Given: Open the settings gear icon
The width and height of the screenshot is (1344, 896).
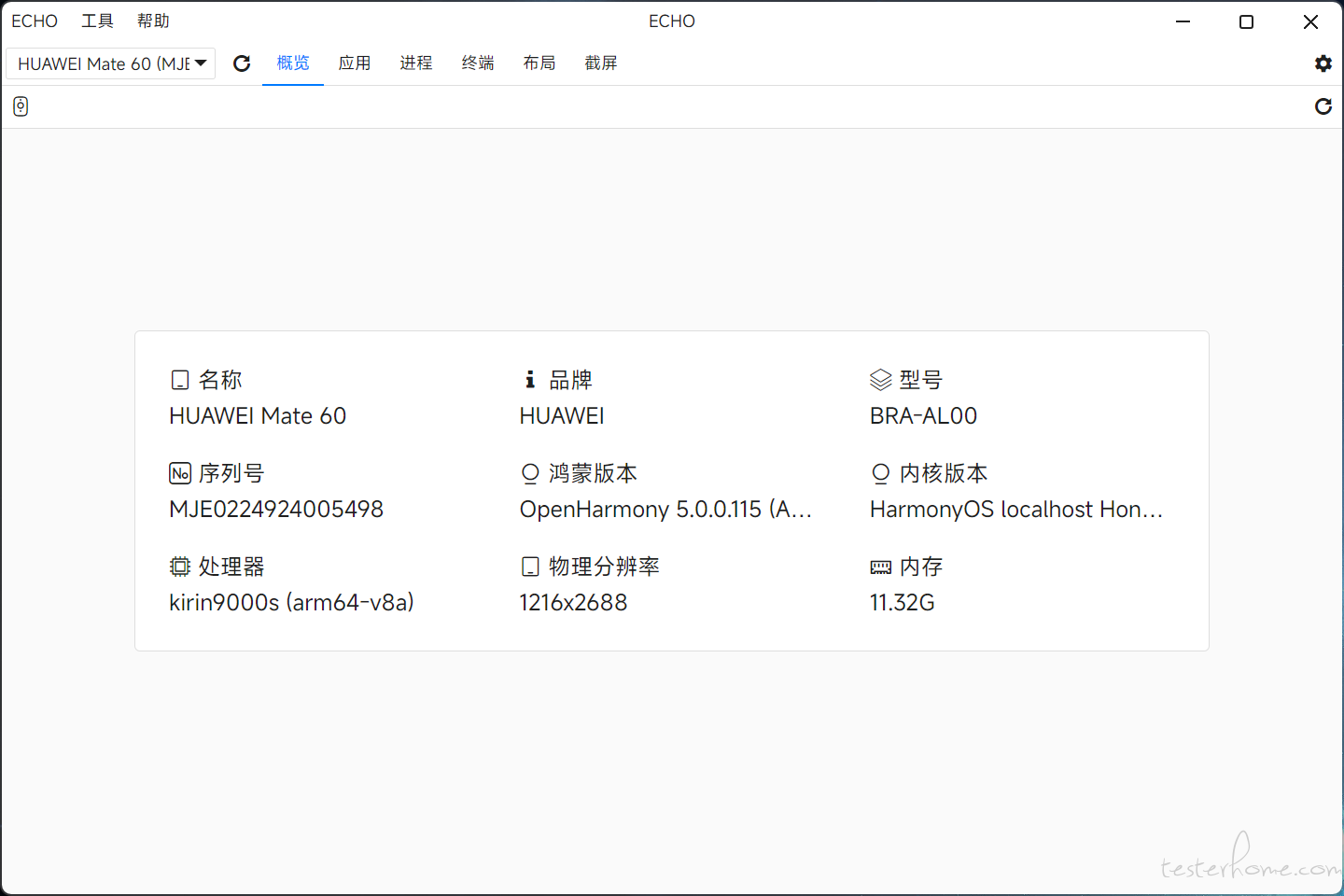Looking at the screenshot, I should pos(1323,63).
